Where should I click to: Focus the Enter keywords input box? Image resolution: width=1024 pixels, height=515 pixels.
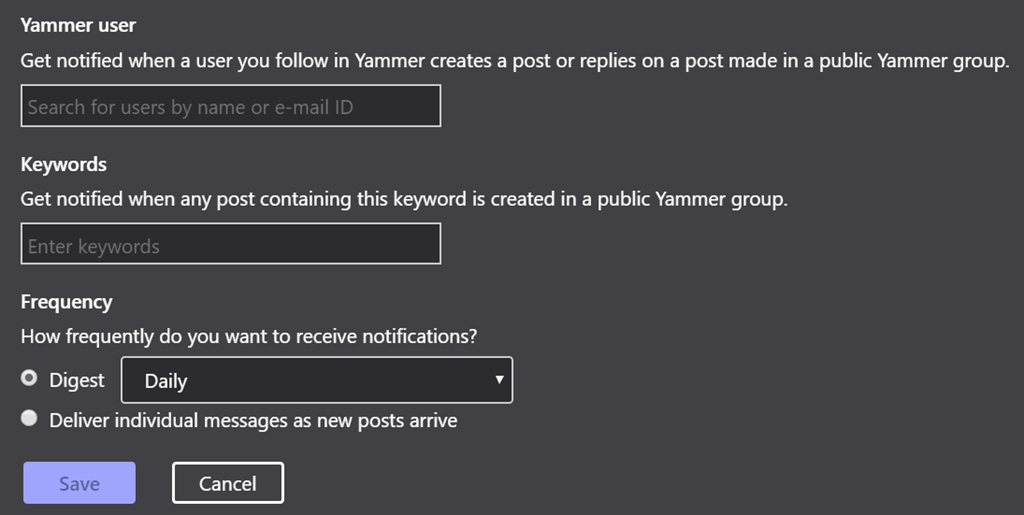point(230,244)
